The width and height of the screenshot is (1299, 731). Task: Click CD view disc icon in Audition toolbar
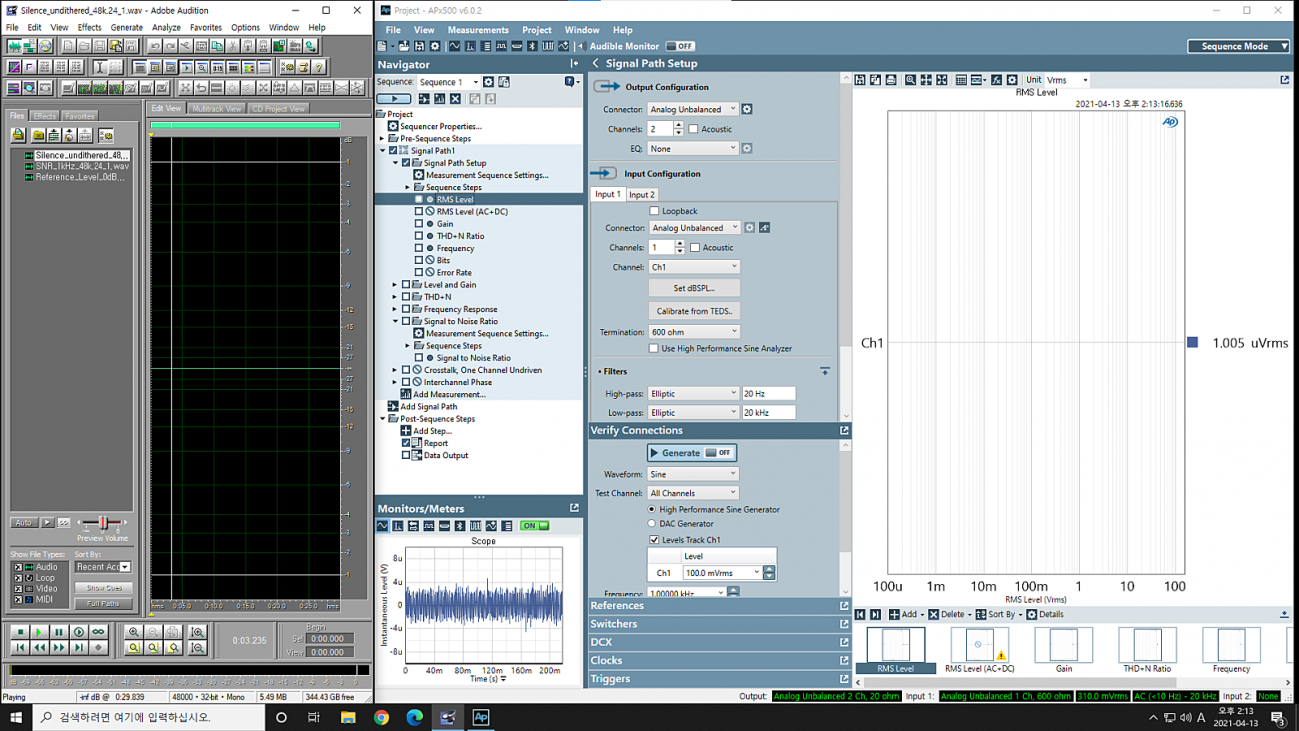point(45,46)
